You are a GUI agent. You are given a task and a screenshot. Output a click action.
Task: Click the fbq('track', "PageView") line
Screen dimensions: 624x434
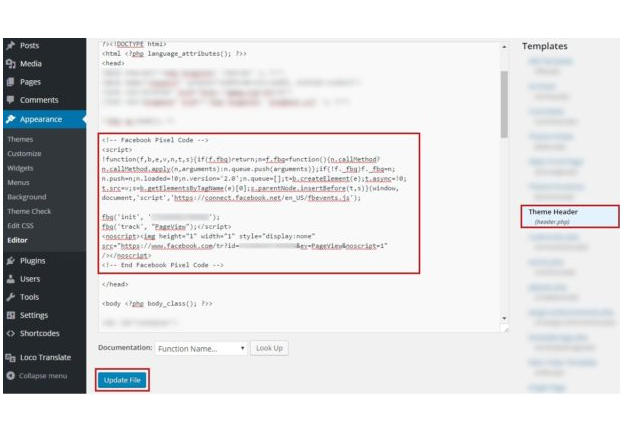pyautogui.click(x=166, y=226)
